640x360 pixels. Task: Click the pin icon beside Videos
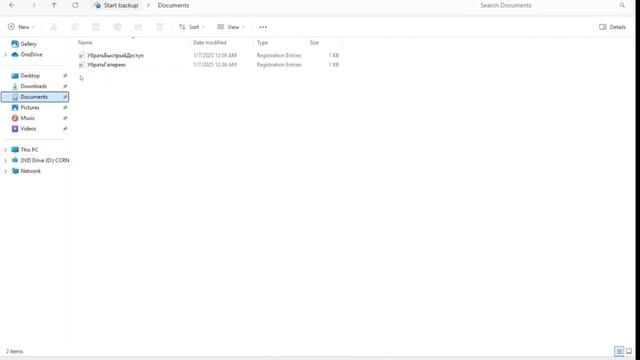coord(65,129)
